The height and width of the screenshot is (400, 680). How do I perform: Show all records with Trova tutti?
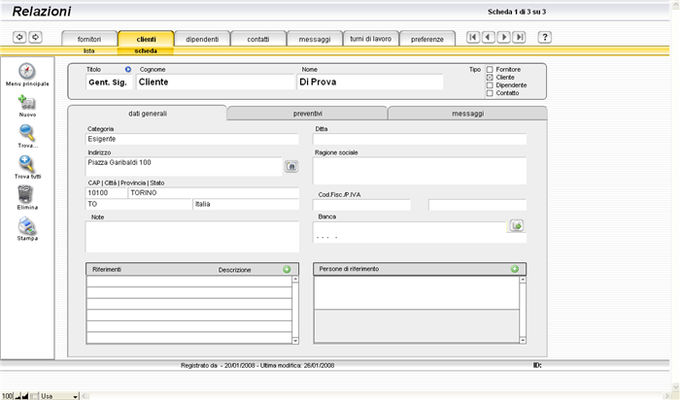point(26,164)
